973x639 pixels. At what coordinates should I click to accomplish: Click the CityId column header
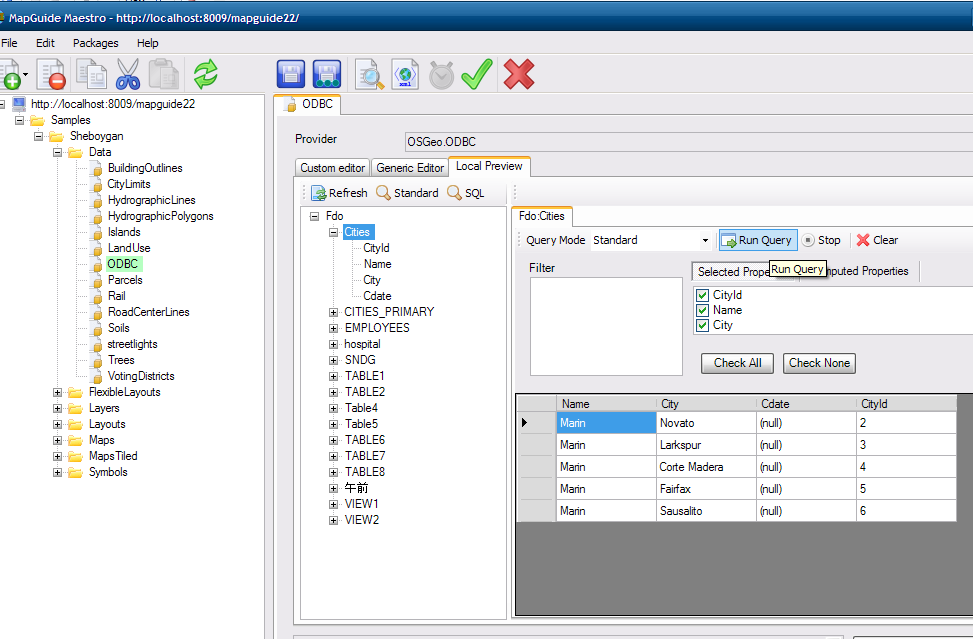coord(906,404)
